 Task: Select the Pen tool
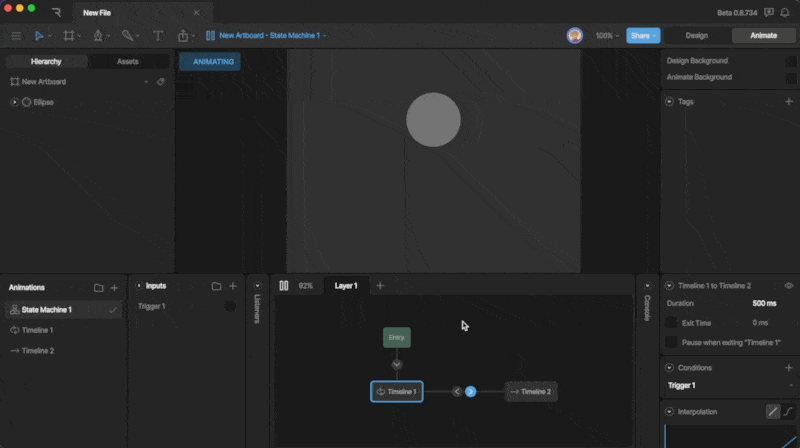[97, 36]
